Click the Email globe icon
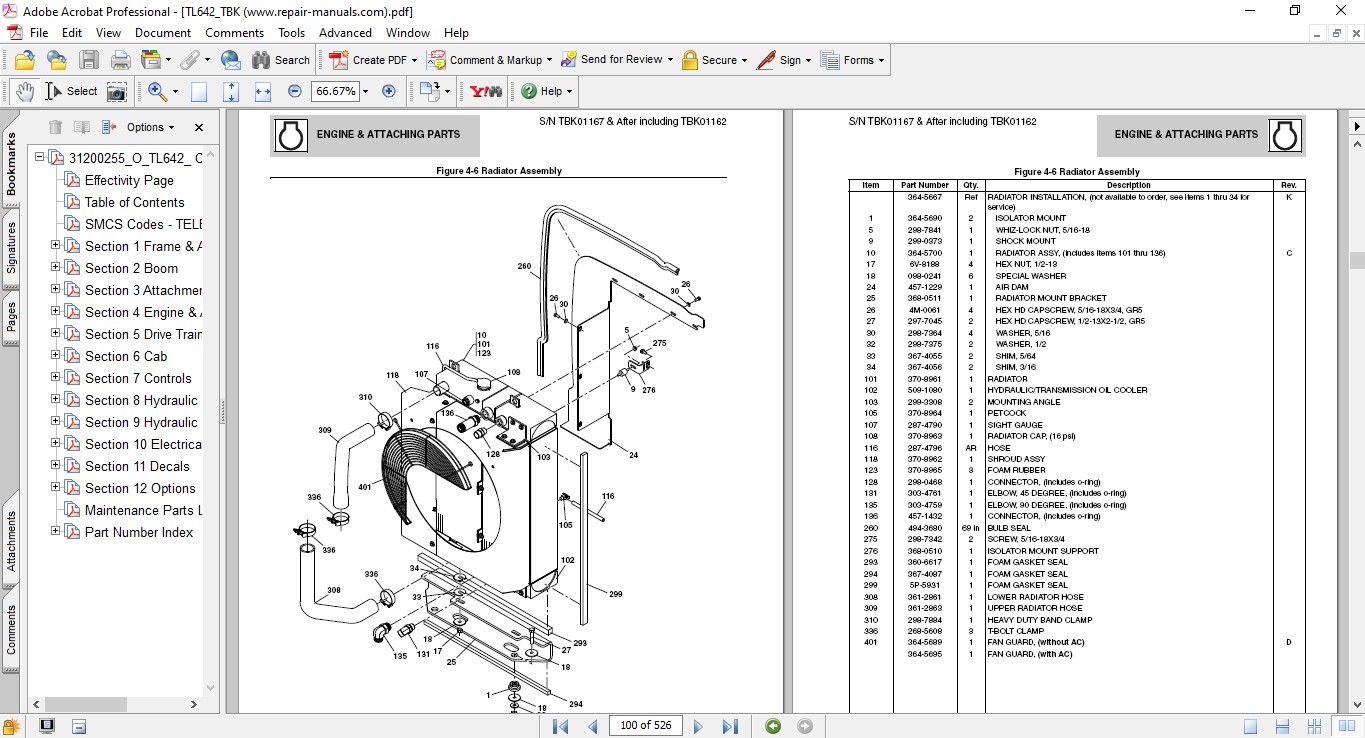The width and height of the screenshot is (1365, 738). pos(230,60)
